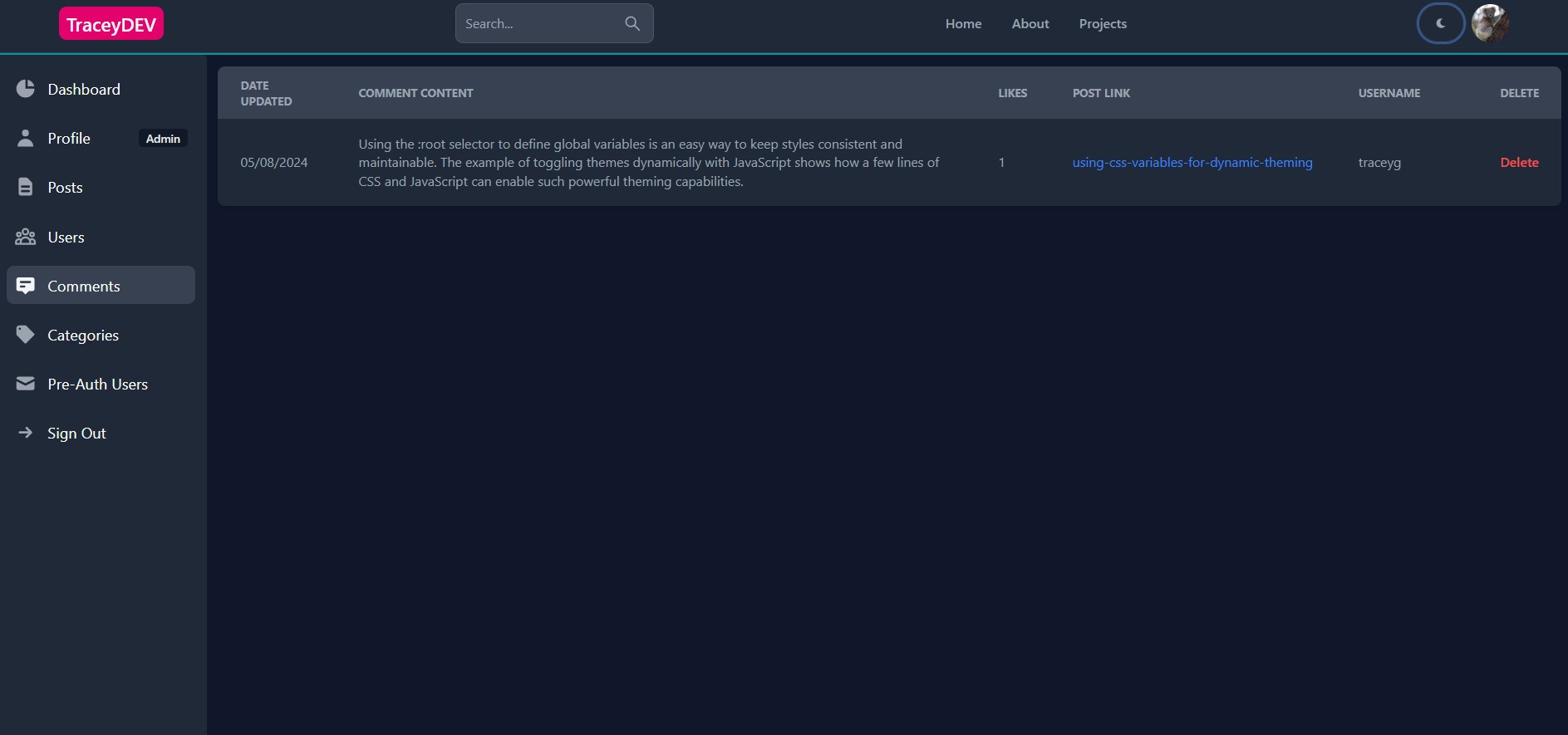Go to the Home nav item
This screenshot has height=735, width=1568.
(x=963, y=24)
